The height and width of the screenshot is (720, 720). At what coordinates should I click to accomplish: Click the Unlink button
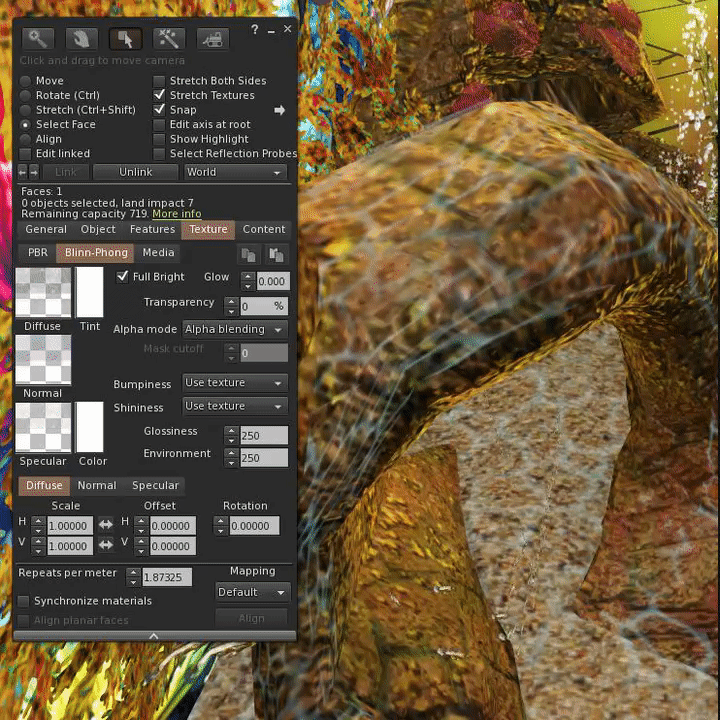point(135,172)
